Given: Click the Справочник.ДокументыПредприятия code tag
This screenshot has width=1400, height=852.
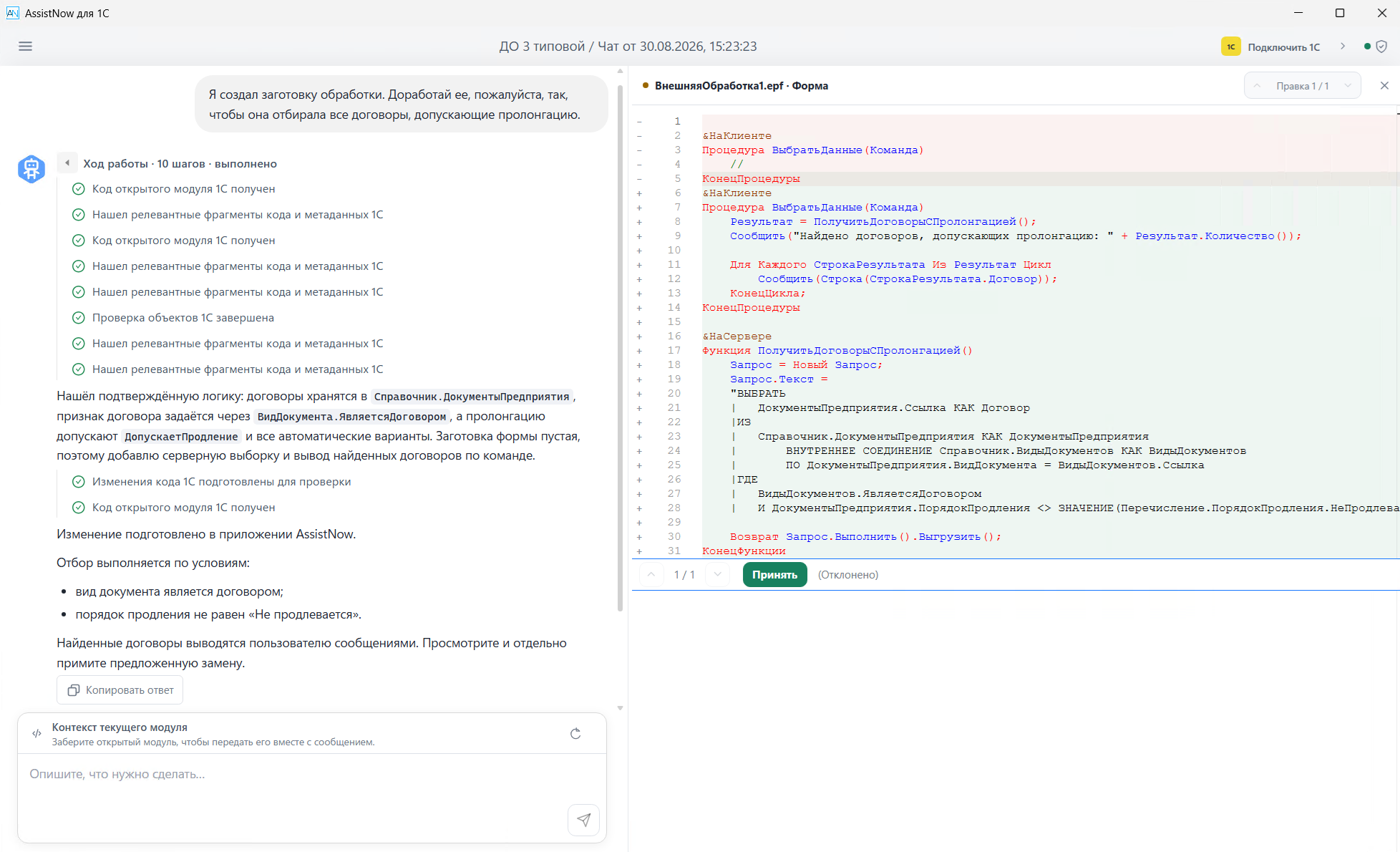Looking at the screenshot, I should pos(472,397).
